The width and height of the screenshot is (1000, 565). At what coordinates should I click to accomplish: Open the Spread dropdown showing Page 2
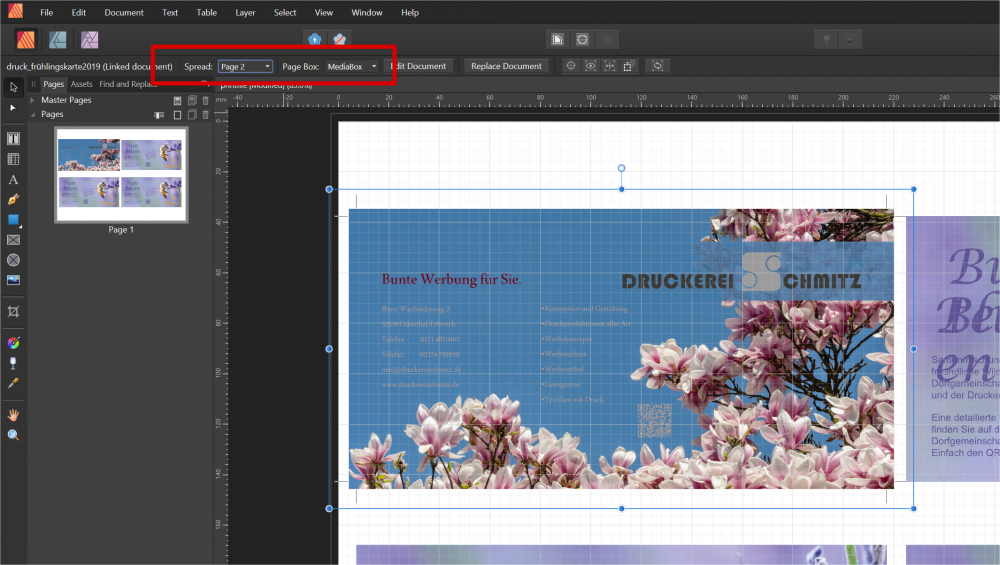click(x=246, y=66)
